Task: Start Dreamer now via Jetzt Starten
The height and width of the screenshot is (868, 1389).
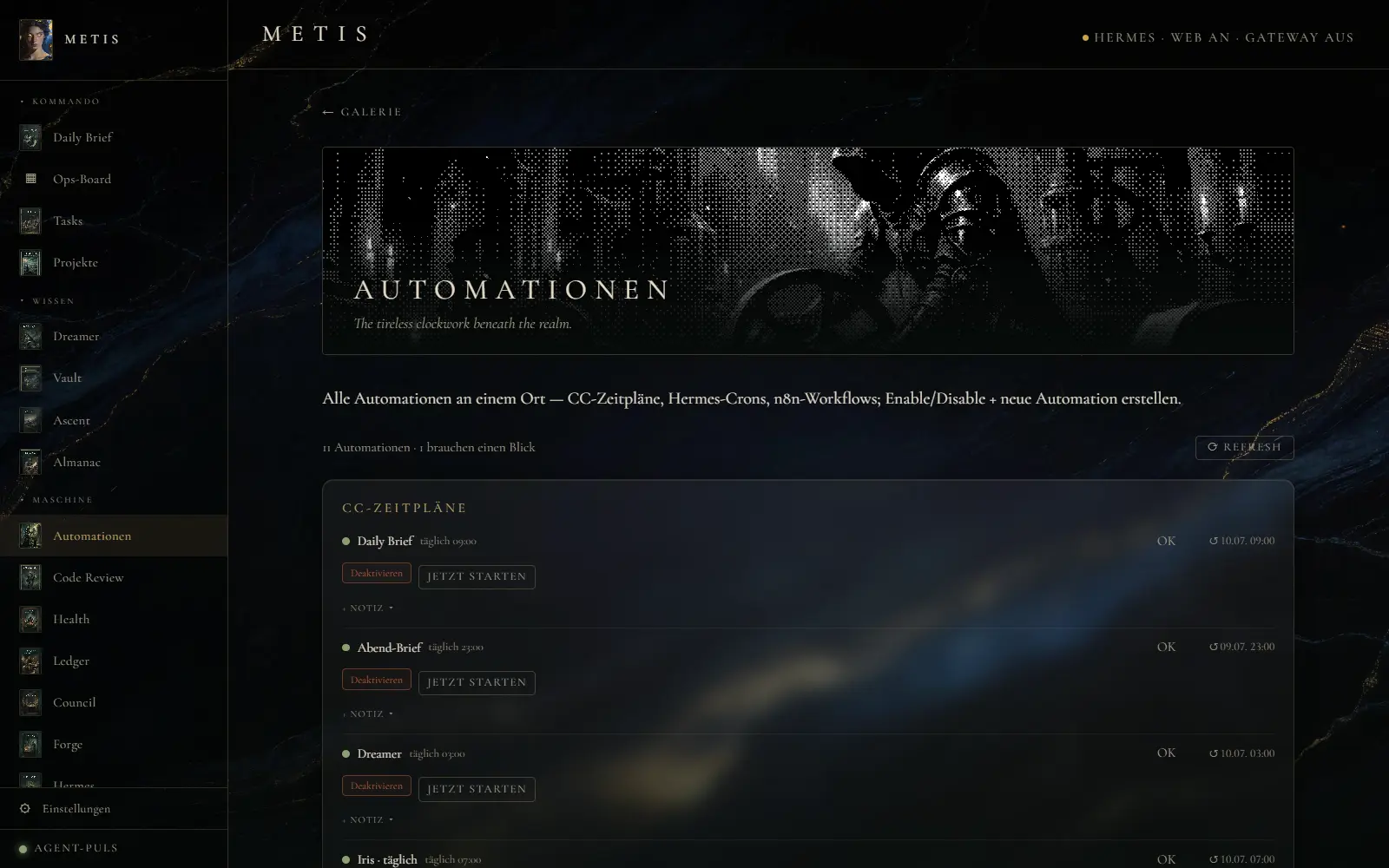Action: pos(477,789)
